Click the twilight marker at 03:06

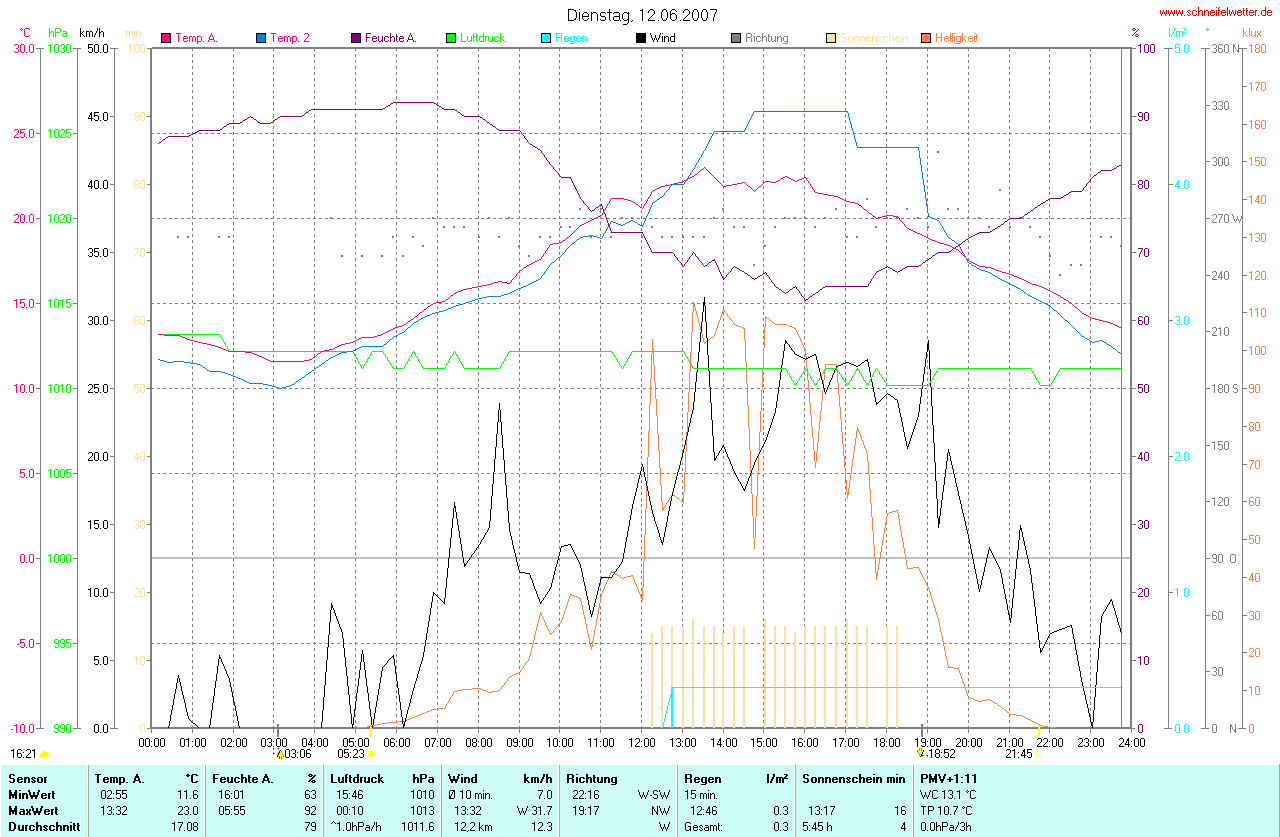[x=280, y=753]
